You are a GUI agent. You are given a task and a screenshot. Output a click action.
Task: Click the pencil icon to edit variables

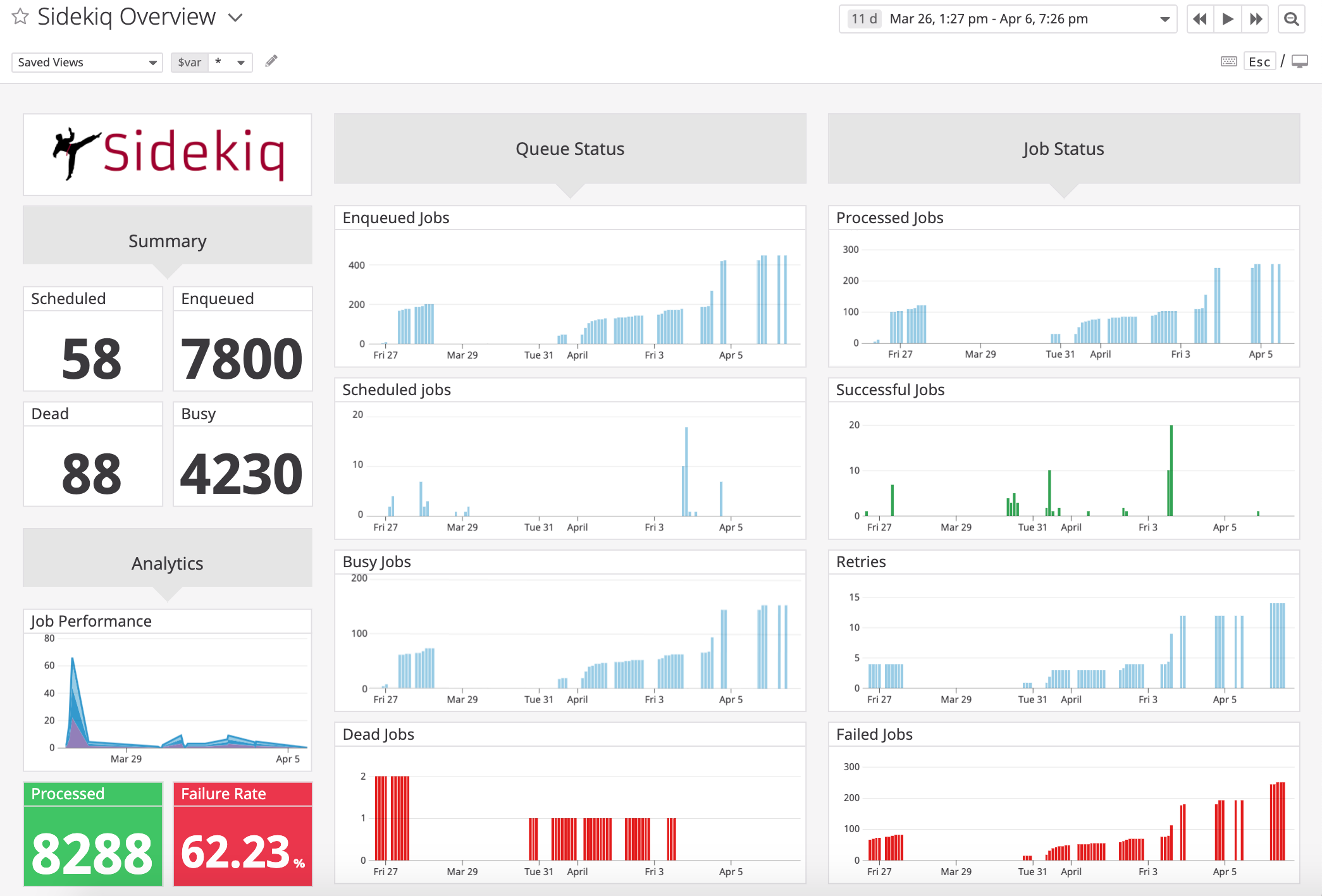click(x=271, y=60)
